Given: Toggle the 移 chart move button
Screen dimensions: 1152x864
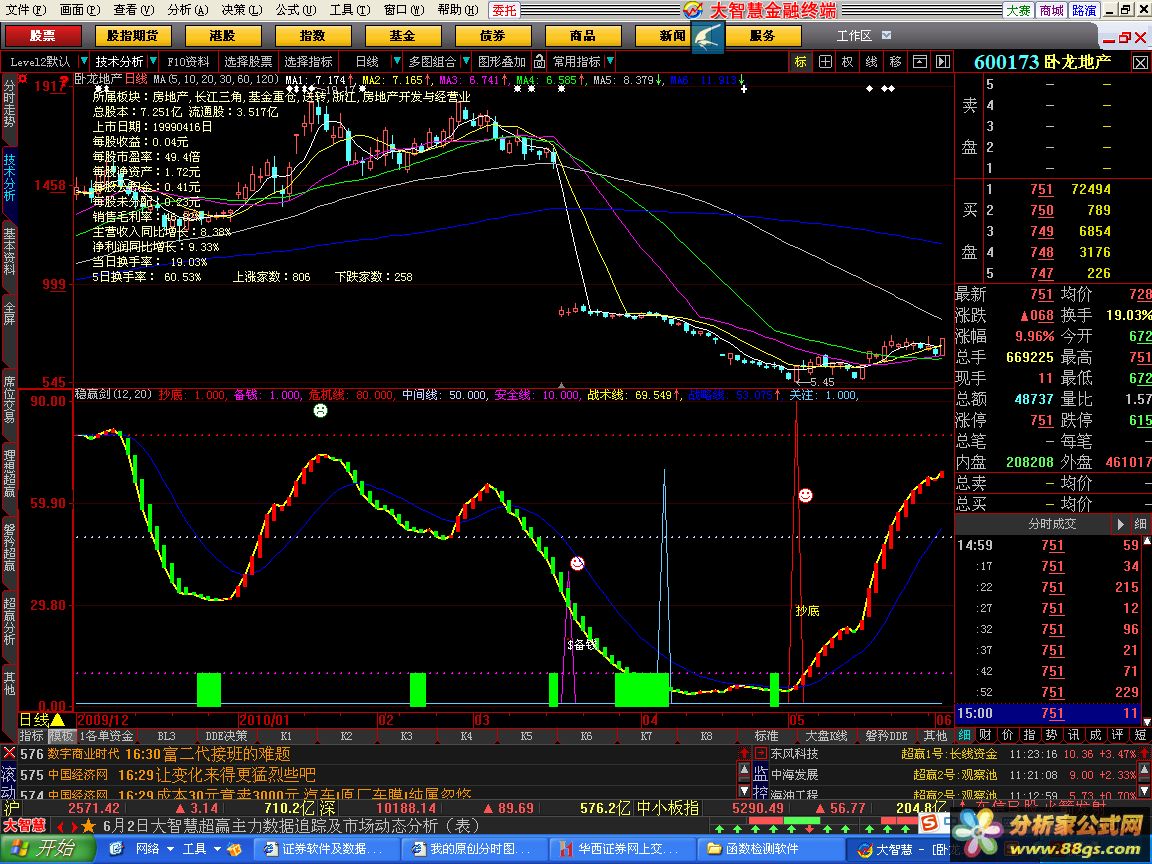Looking at the screenshot, I should click(x=895, y=62).
